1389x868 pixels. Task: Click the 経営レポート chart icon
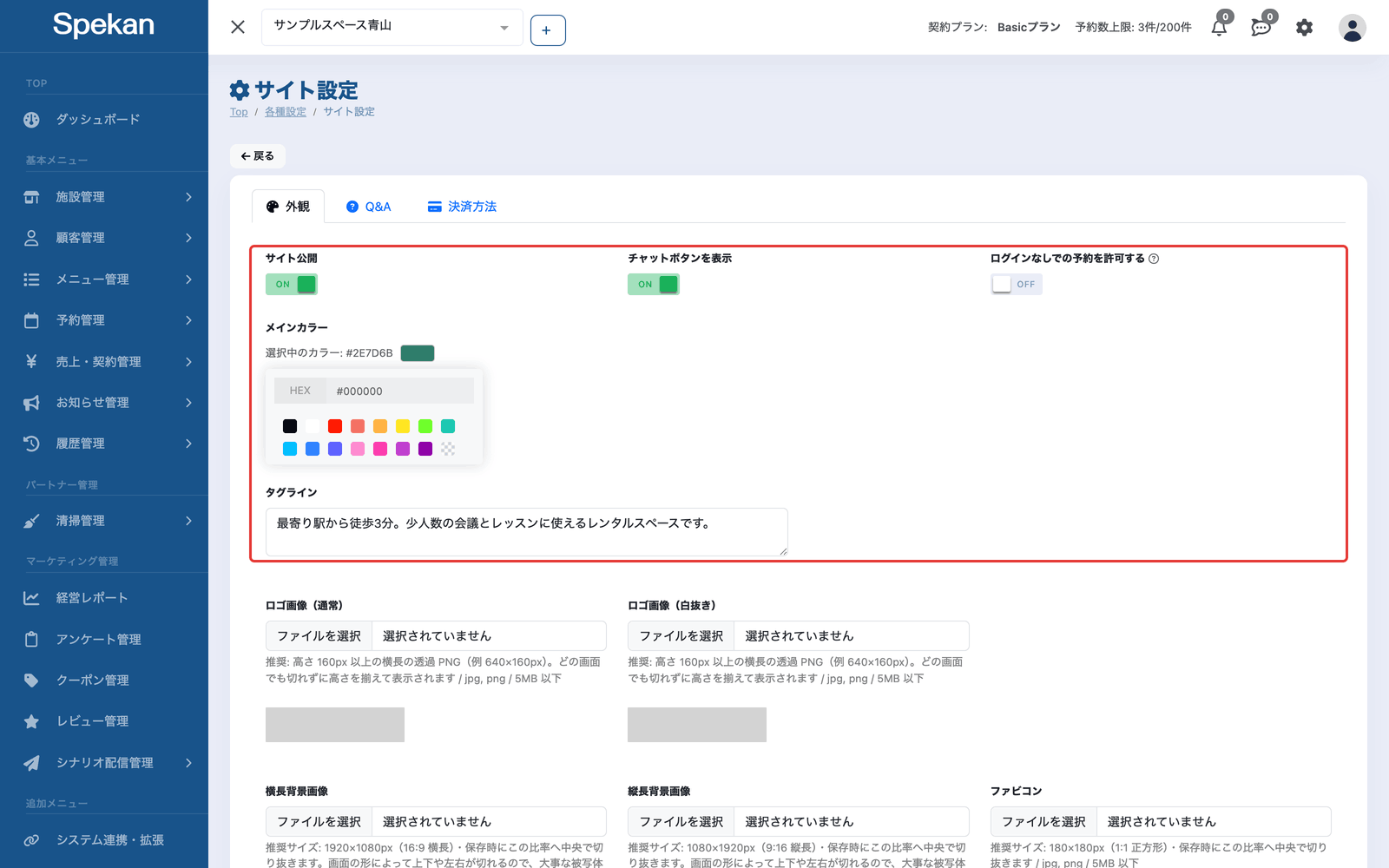[x=31, y=598]
